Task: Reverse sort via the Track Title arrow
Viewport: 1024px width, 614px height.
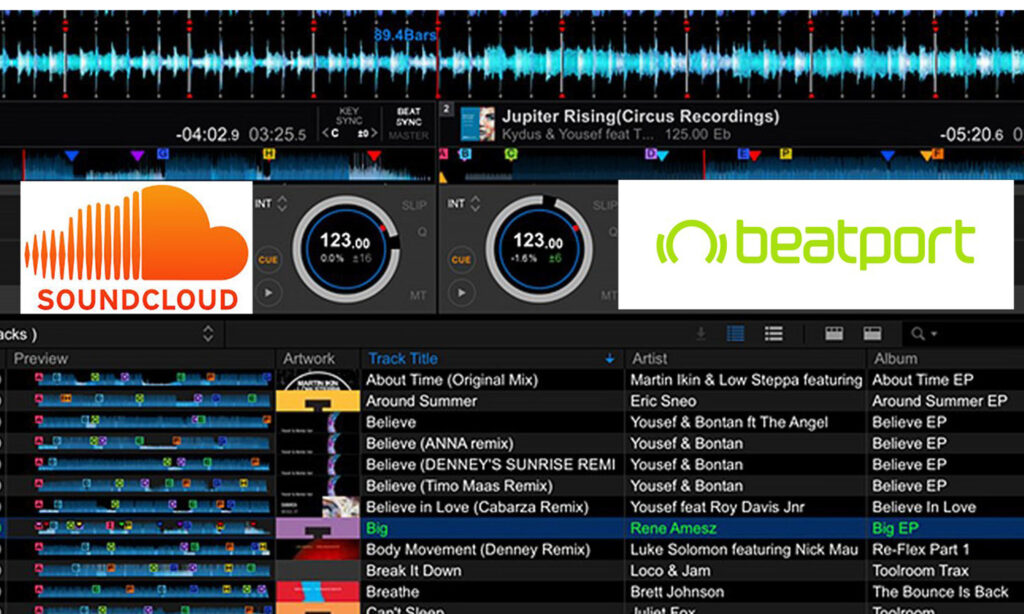Action: click(609, 359)
